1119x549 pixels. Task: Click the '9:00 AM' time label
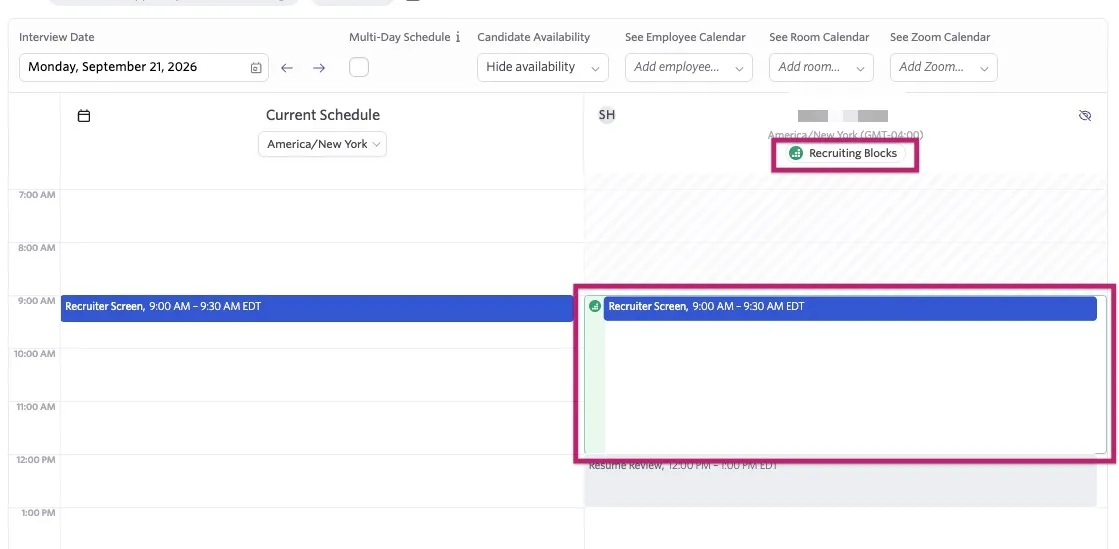click(35, 301)
